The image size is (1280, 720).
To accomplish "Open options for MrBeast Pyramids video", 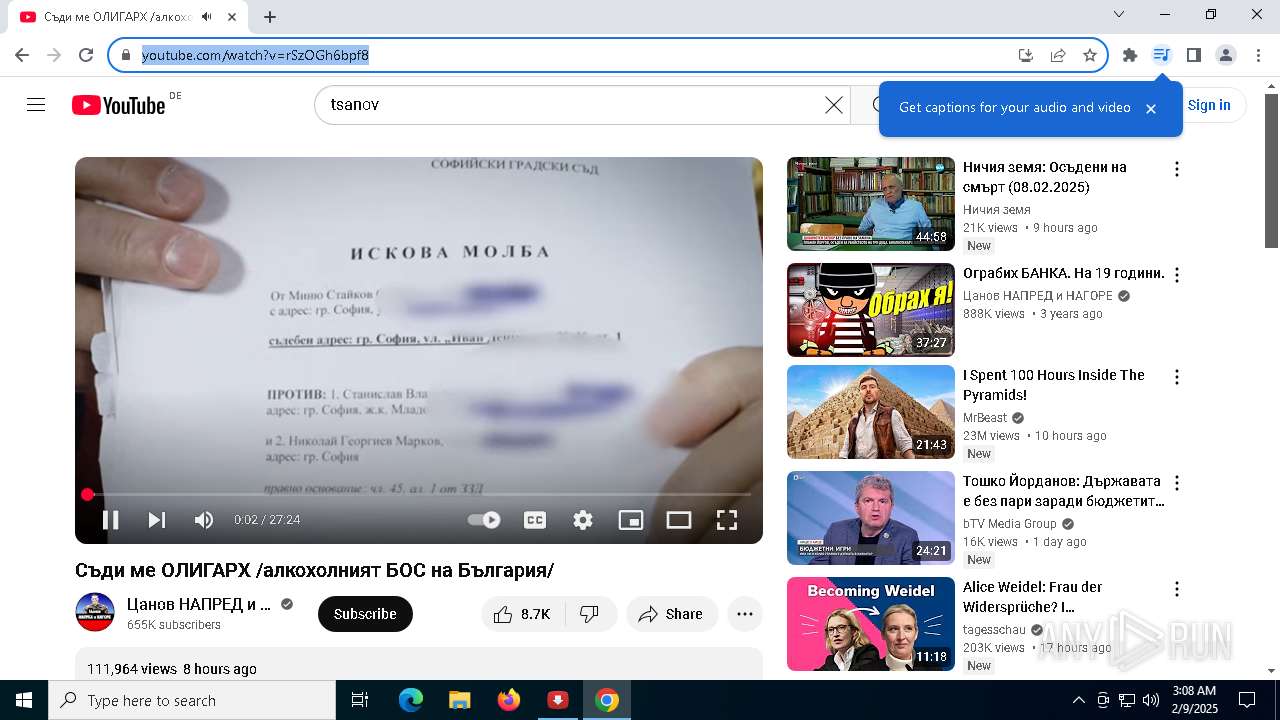I will pyautogui.click(x=1177, y=377).
